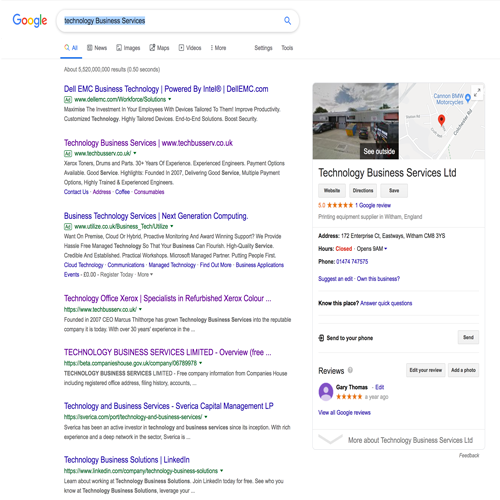Open View all Google reviews link
Image resolution: width=500 pixels, height=500 pixels.
344,413
